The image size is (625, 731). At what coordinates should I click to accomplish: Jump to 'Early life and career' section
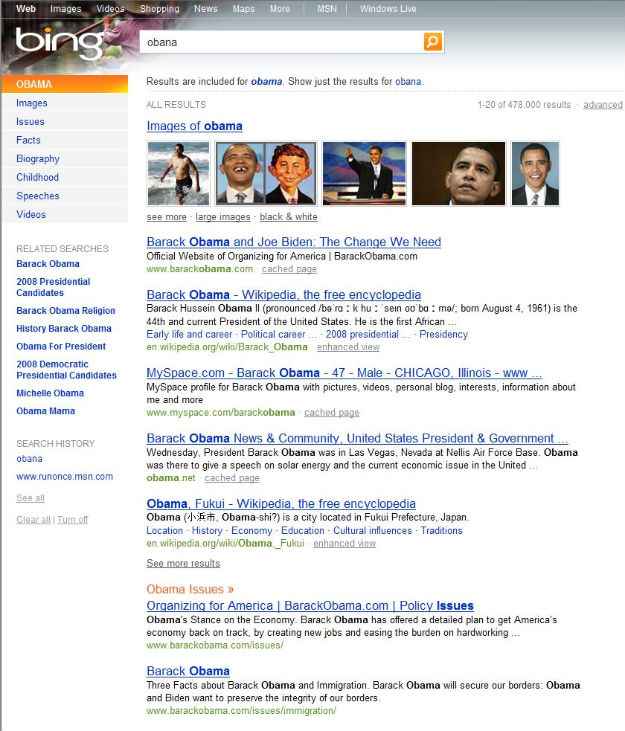189,334
